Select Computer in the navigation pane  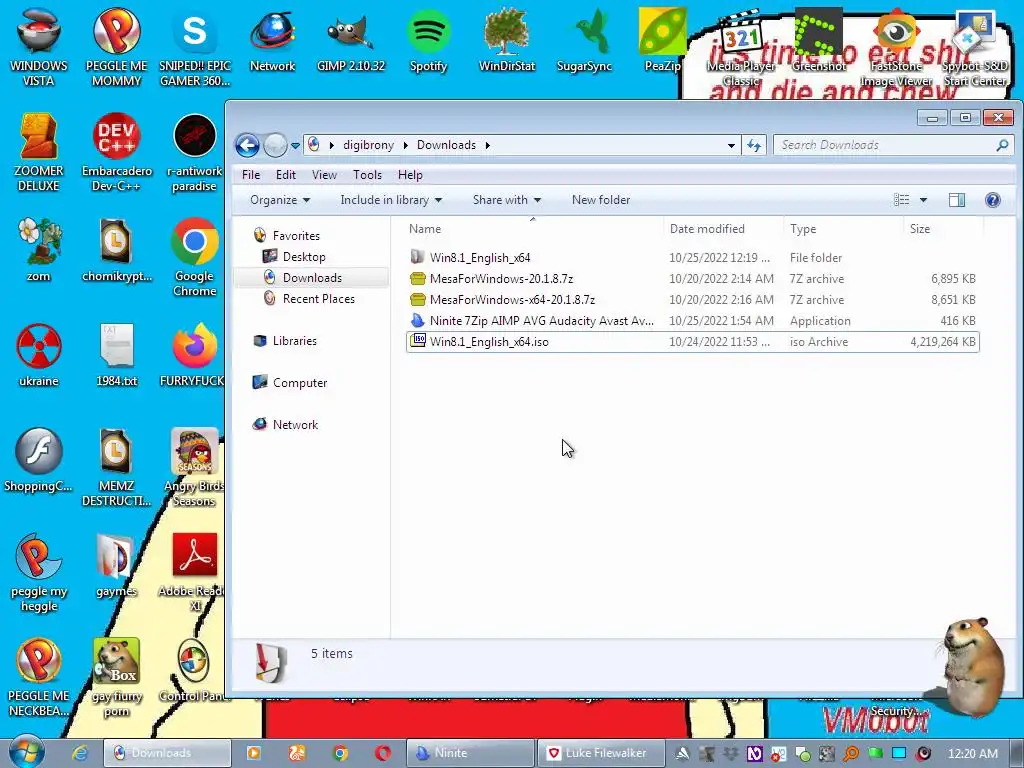(300, 383)
